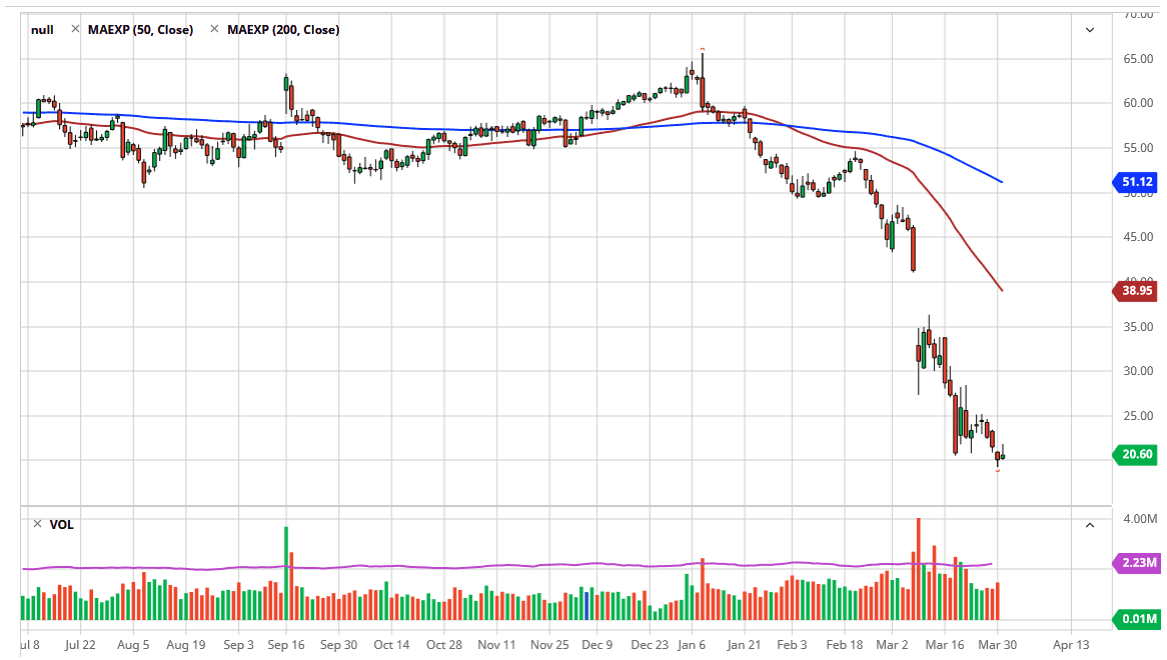The height and width of the screenshot is (660, 1167).
Task: Click the blue 51.12 price tag
Action: pos(1134,182)
